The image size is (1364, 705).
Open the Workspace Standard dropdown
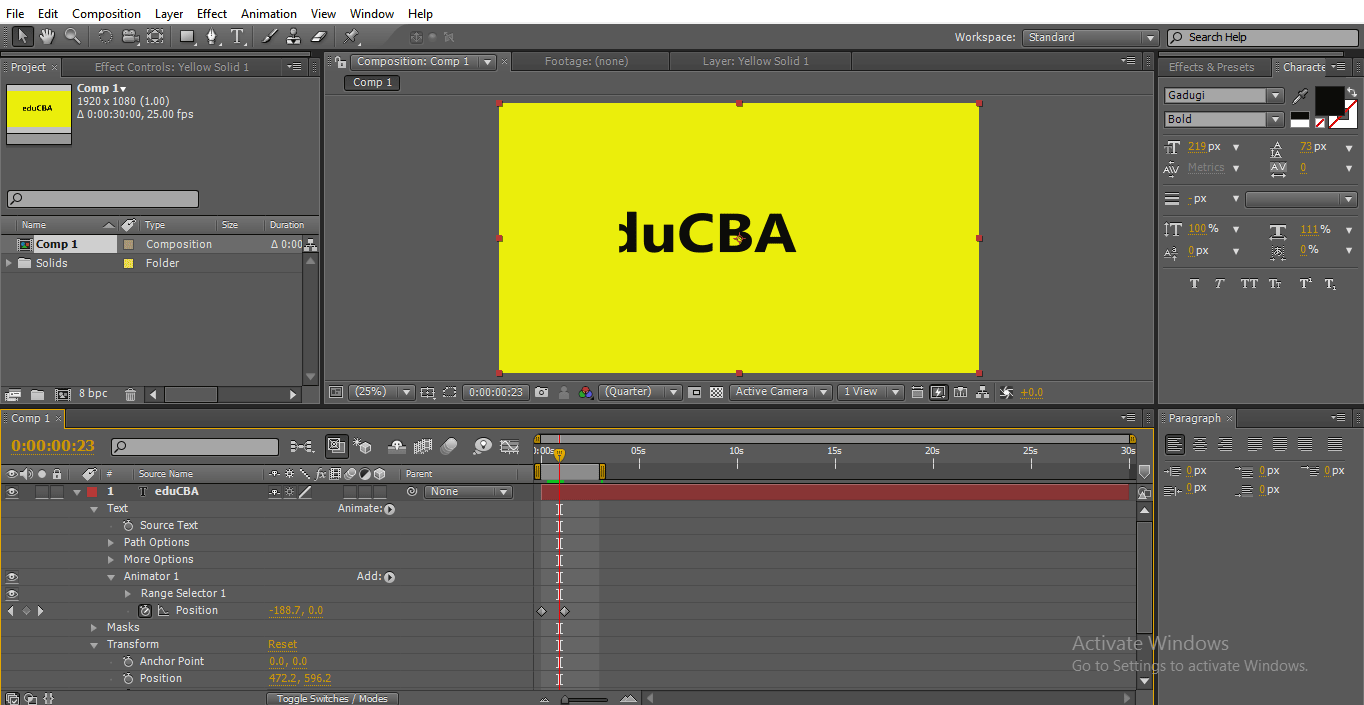point(1090,37)
